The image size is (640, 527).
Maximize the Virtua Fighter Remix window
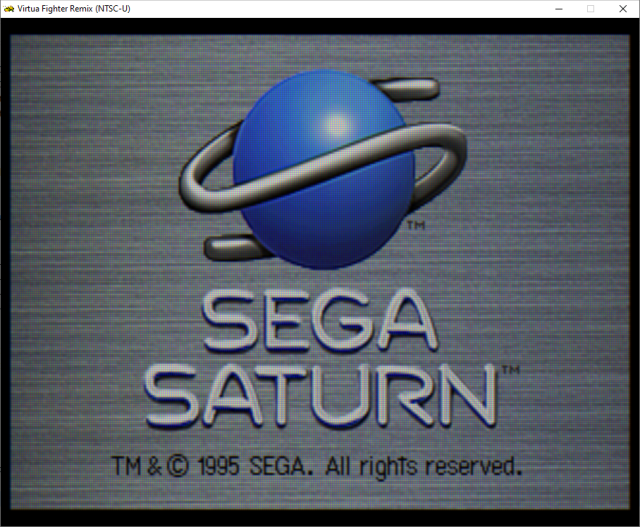591,9
